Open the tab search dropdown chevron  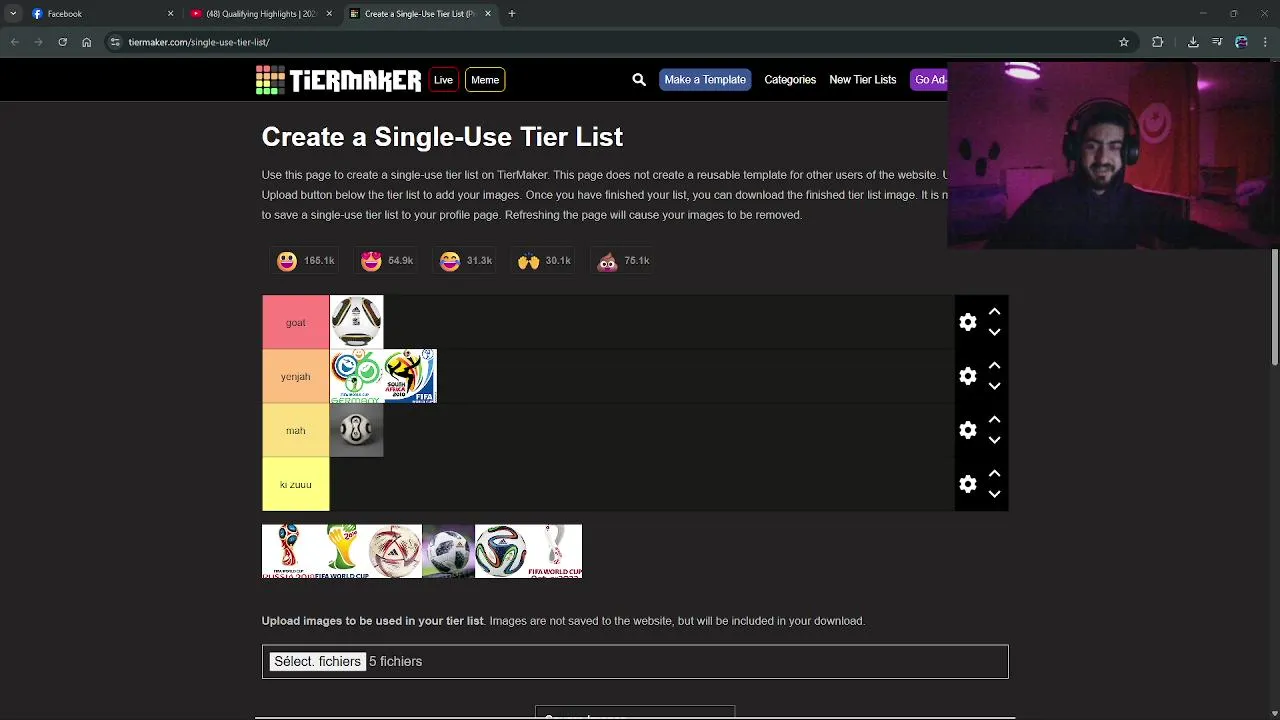13,14
